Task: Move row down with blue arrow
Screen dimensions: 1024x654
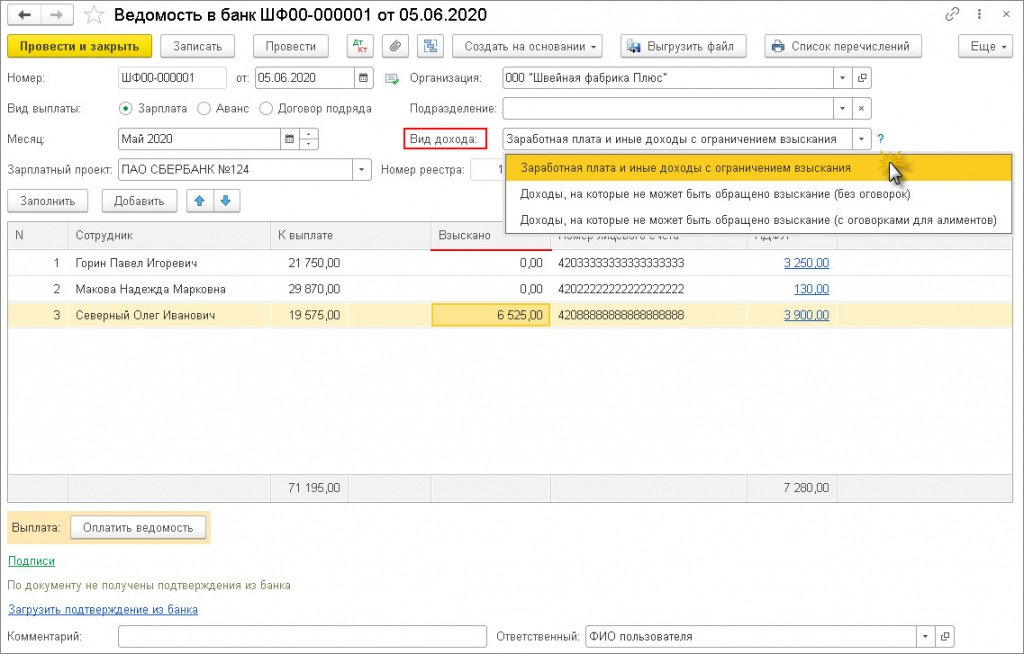Action: (225, 201)
